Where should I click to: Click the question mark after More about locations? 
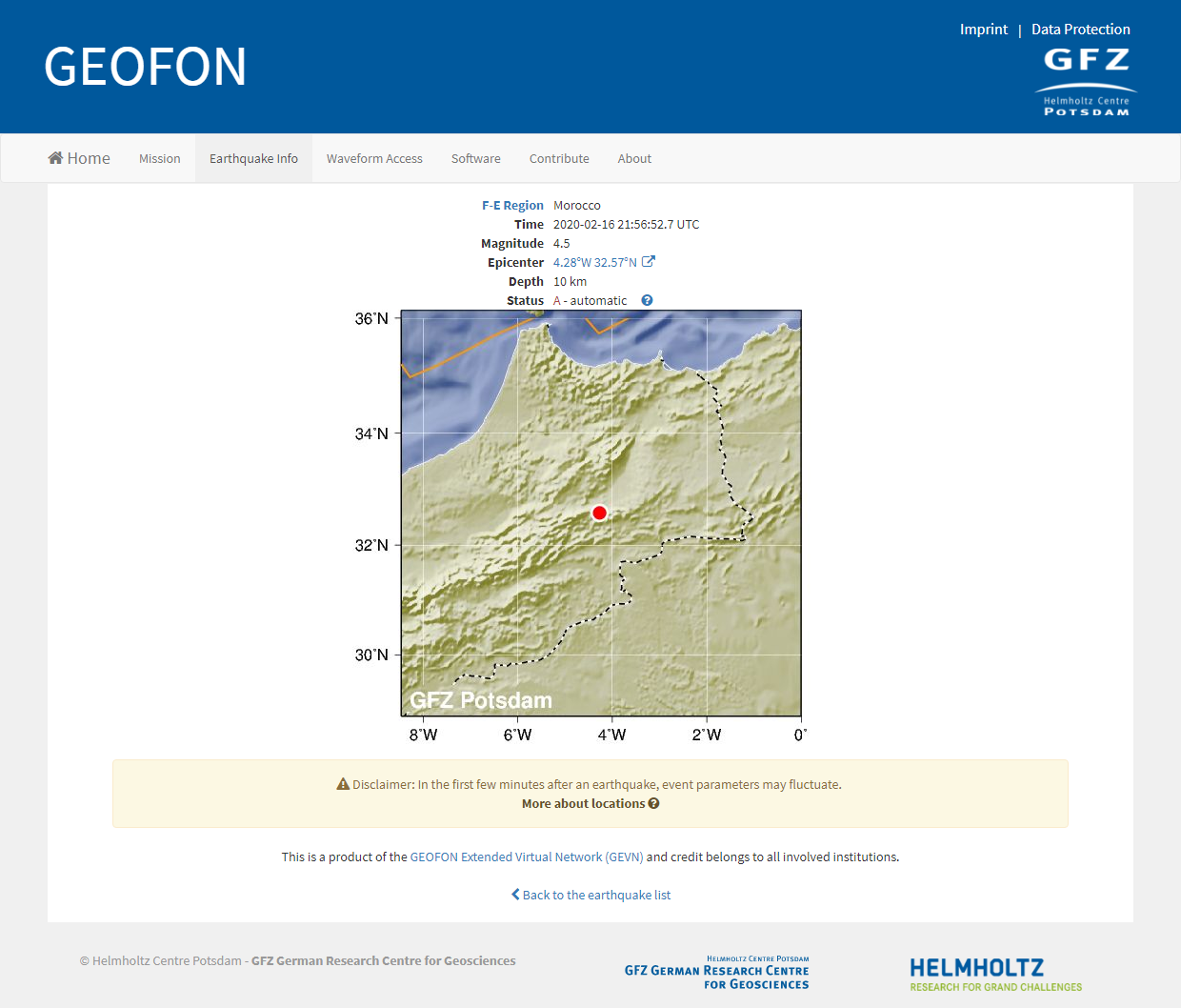coord(653,803)
